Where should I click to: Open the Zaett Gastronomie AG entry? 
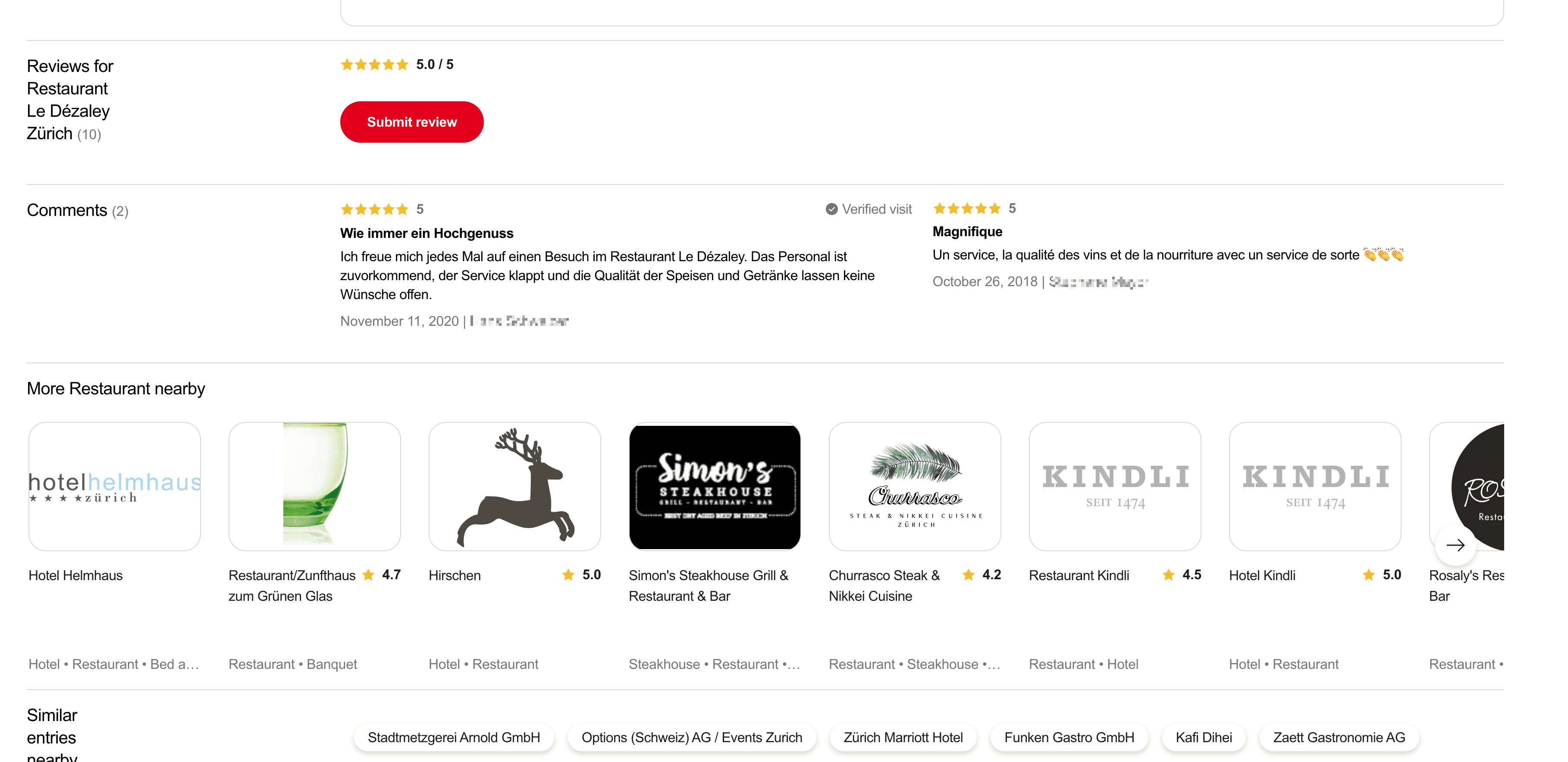click(x=1339, y=737)
